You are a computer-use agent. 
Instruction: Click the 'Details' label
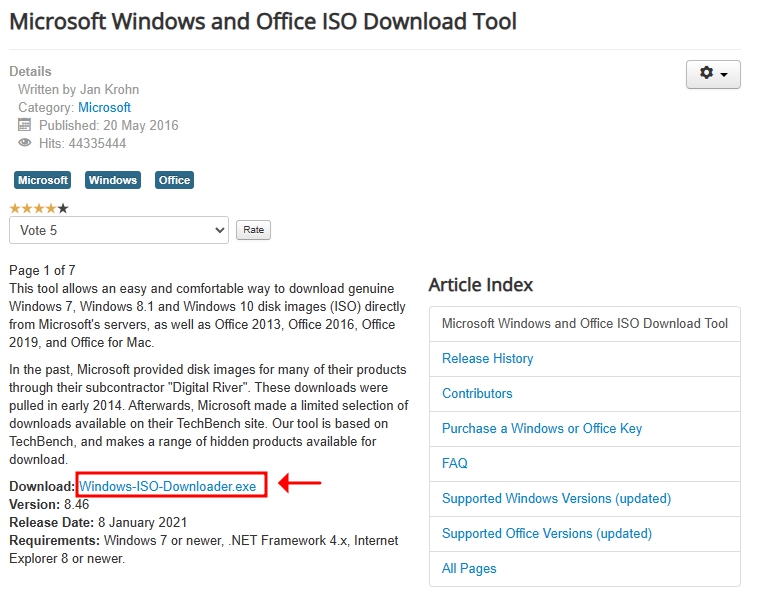point(30,71)
